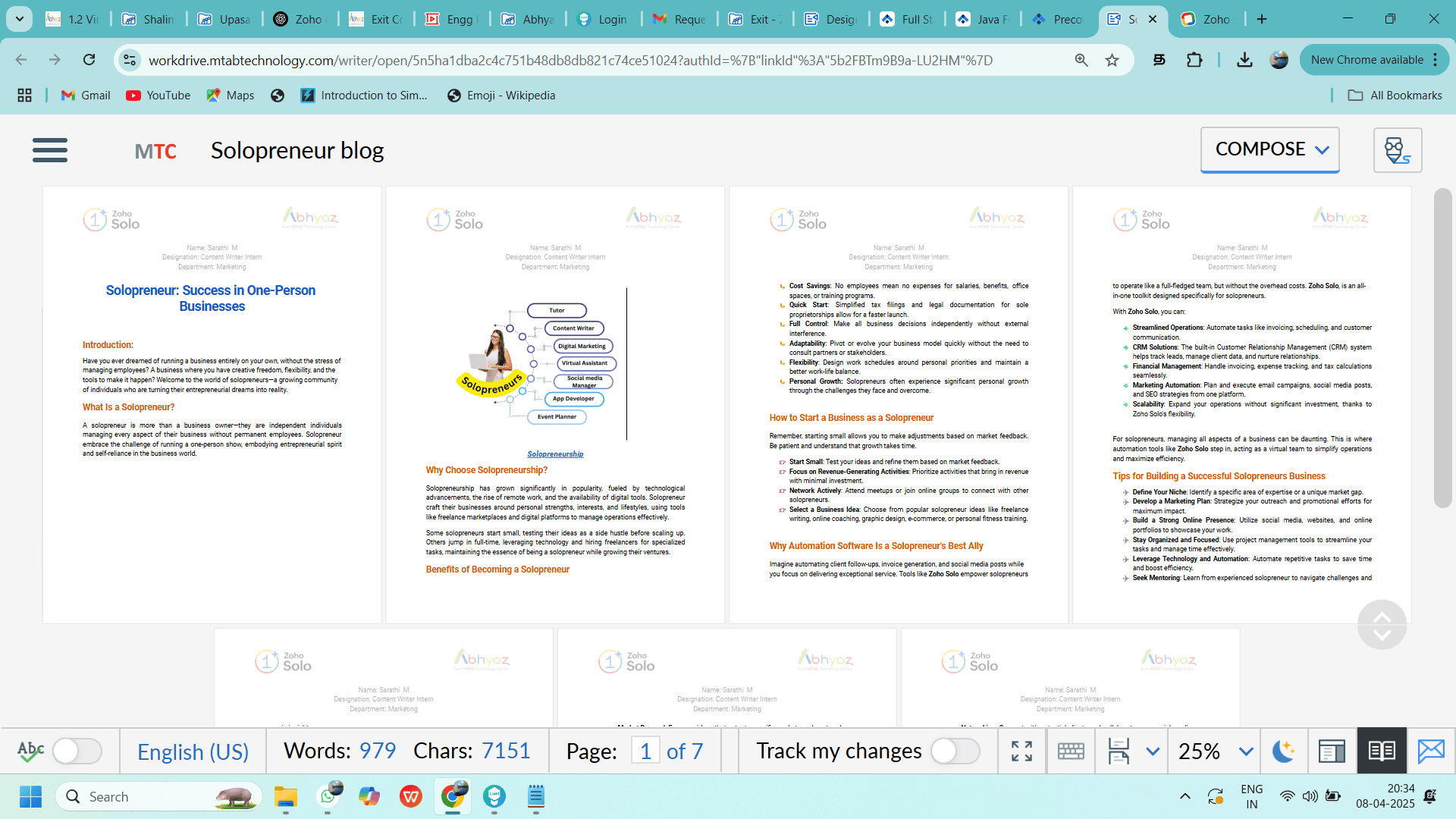Select the reader (book) view icon
The height and width of the screenshot is (819, 1456).
coord(1382,752)
